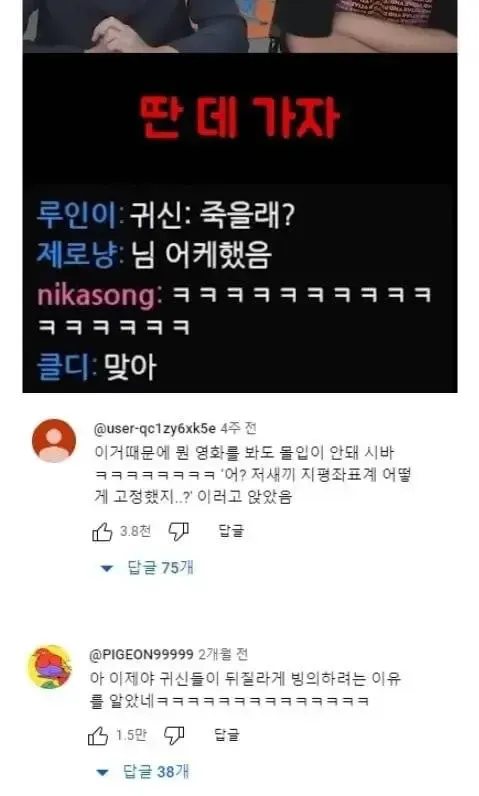The height and width of the screenshot is (796, 479).
Task: Open the orange default profile avatar
Action: click(54, 441)
